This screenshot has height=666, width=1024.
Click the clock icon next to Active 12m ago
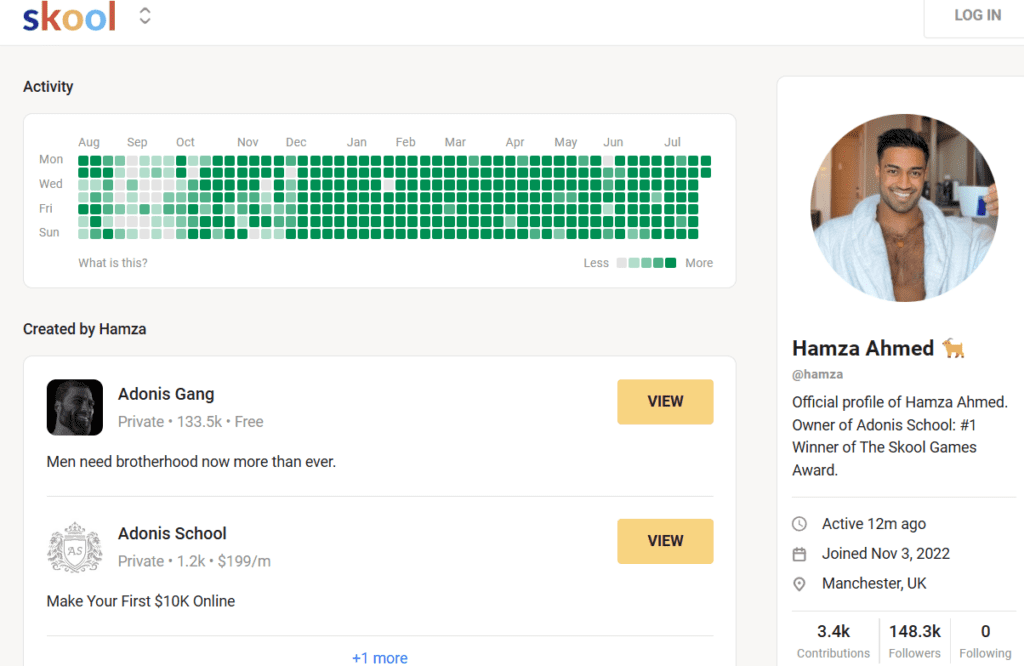pyautogui.click(x=799, y=524)
